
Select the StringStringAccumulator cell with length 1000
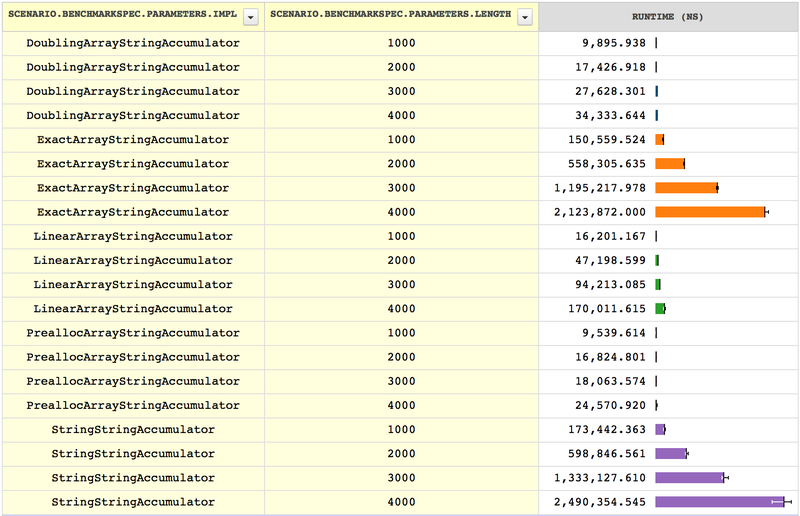click(132, 429)
